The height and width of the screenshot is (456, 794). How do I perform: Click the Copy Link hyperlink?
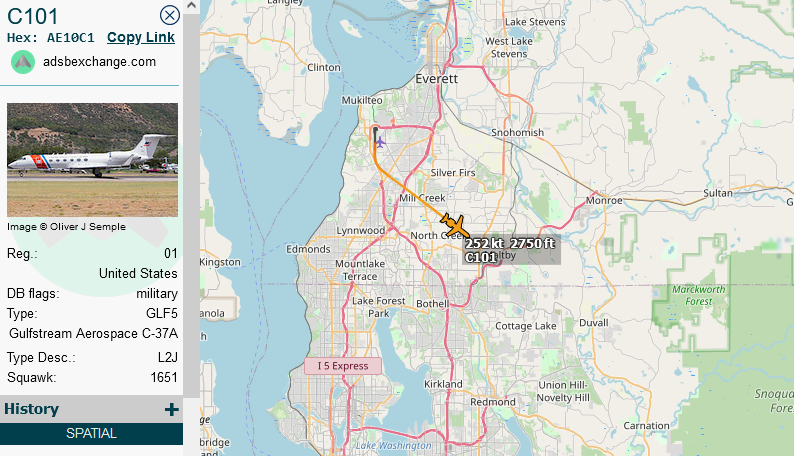(141, 37)
